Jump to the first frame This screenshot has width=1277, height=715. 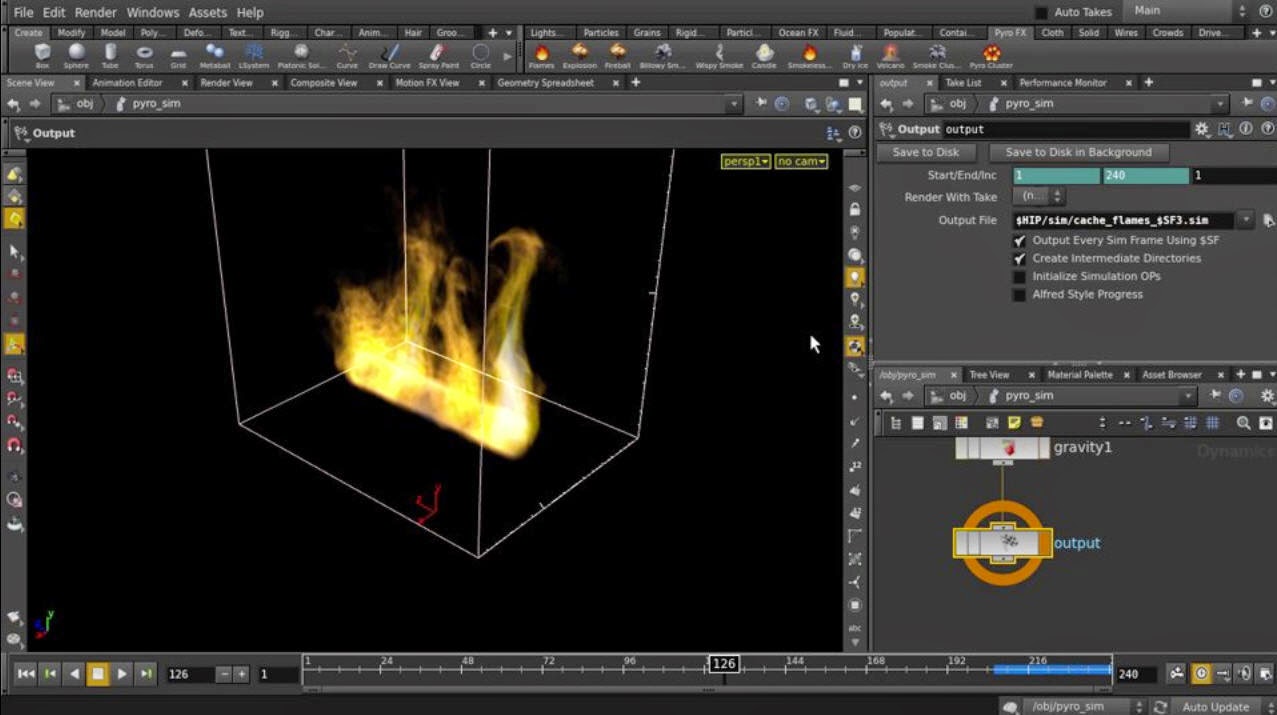26,674
